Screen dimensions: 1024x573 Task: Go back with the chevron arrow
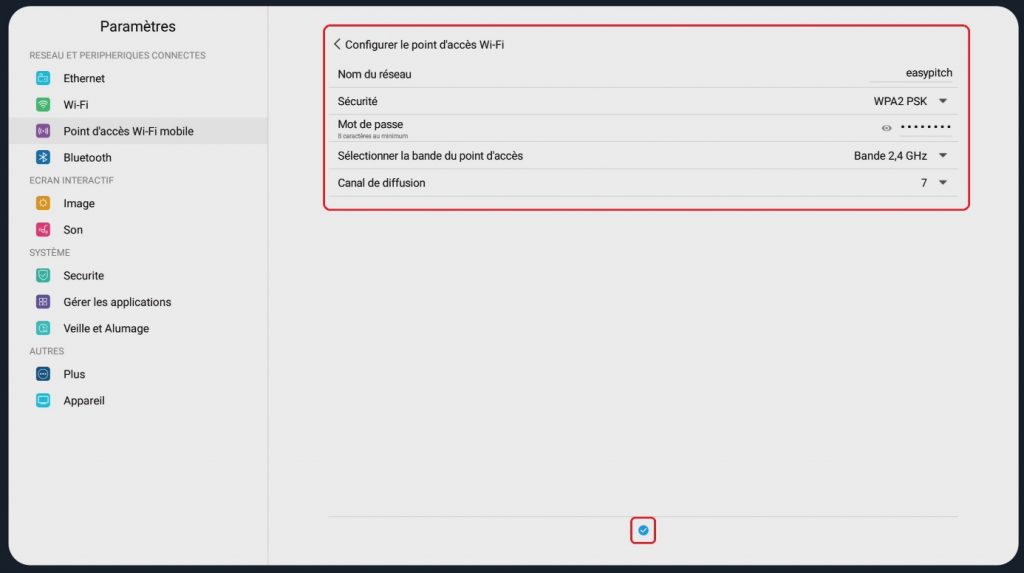click(337, 44)
